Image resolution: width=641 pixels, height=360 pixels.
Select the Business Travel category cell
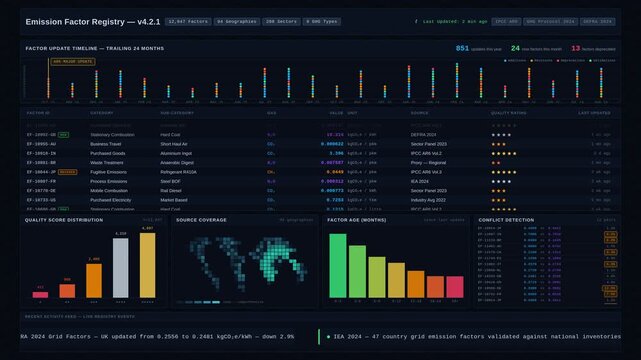tap(105, 144)
